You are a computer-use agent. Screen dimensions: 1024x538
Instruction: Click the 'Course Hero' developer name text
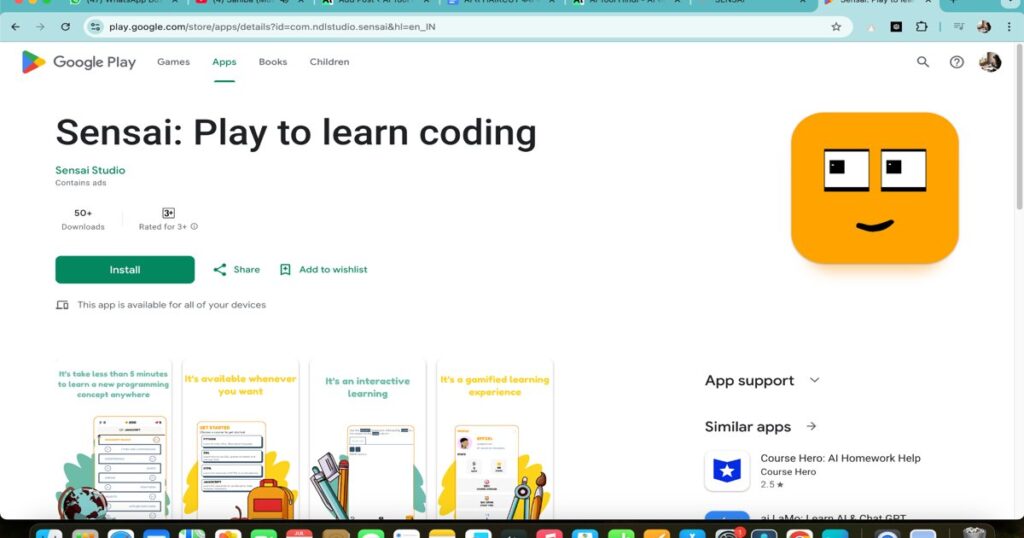788,472
